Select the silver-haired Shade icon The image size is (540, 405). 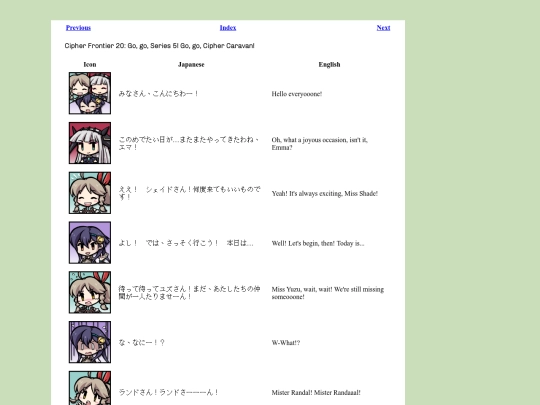point(90,143)
